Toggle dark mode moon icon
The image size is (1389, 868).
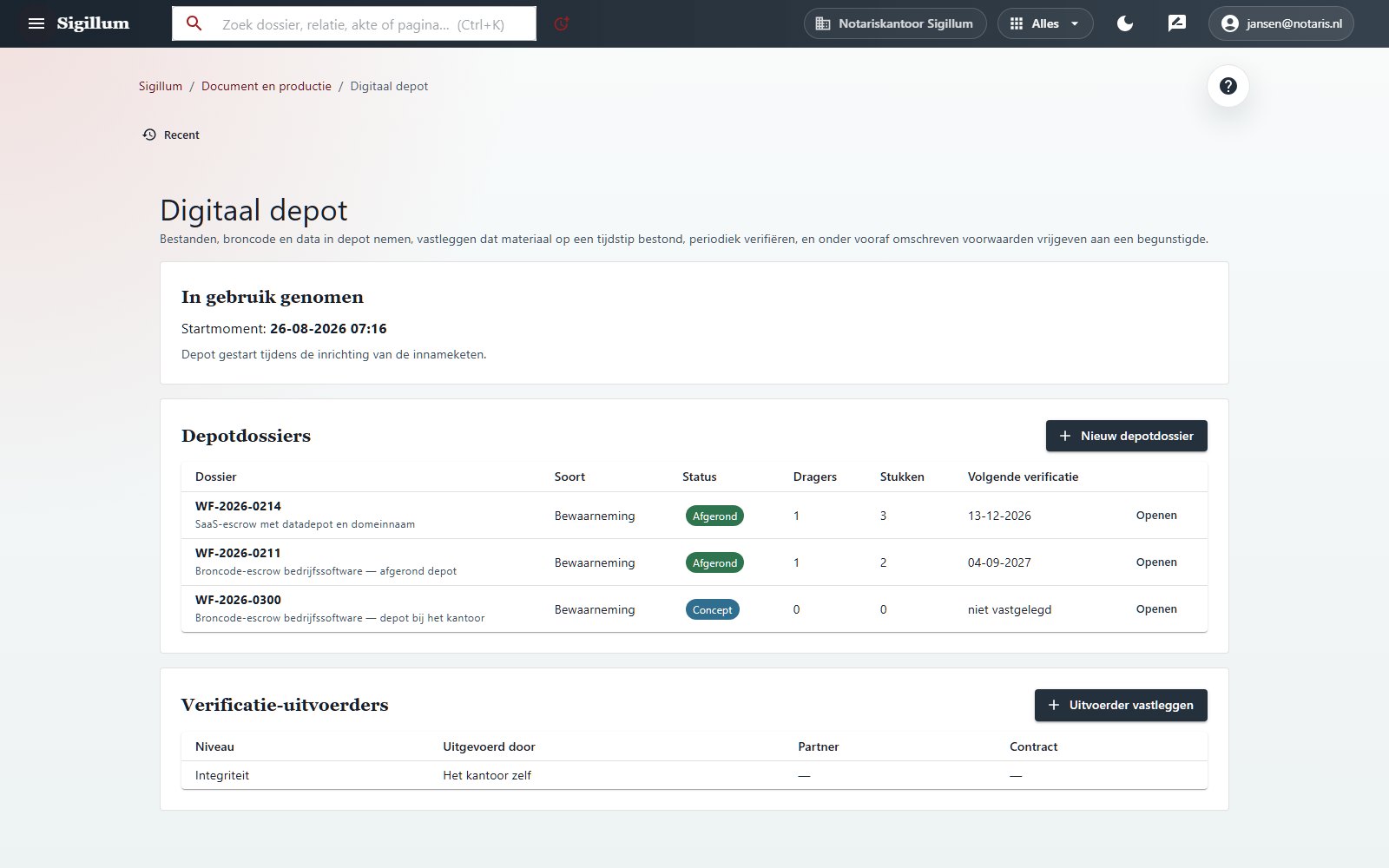point(1125,23)
